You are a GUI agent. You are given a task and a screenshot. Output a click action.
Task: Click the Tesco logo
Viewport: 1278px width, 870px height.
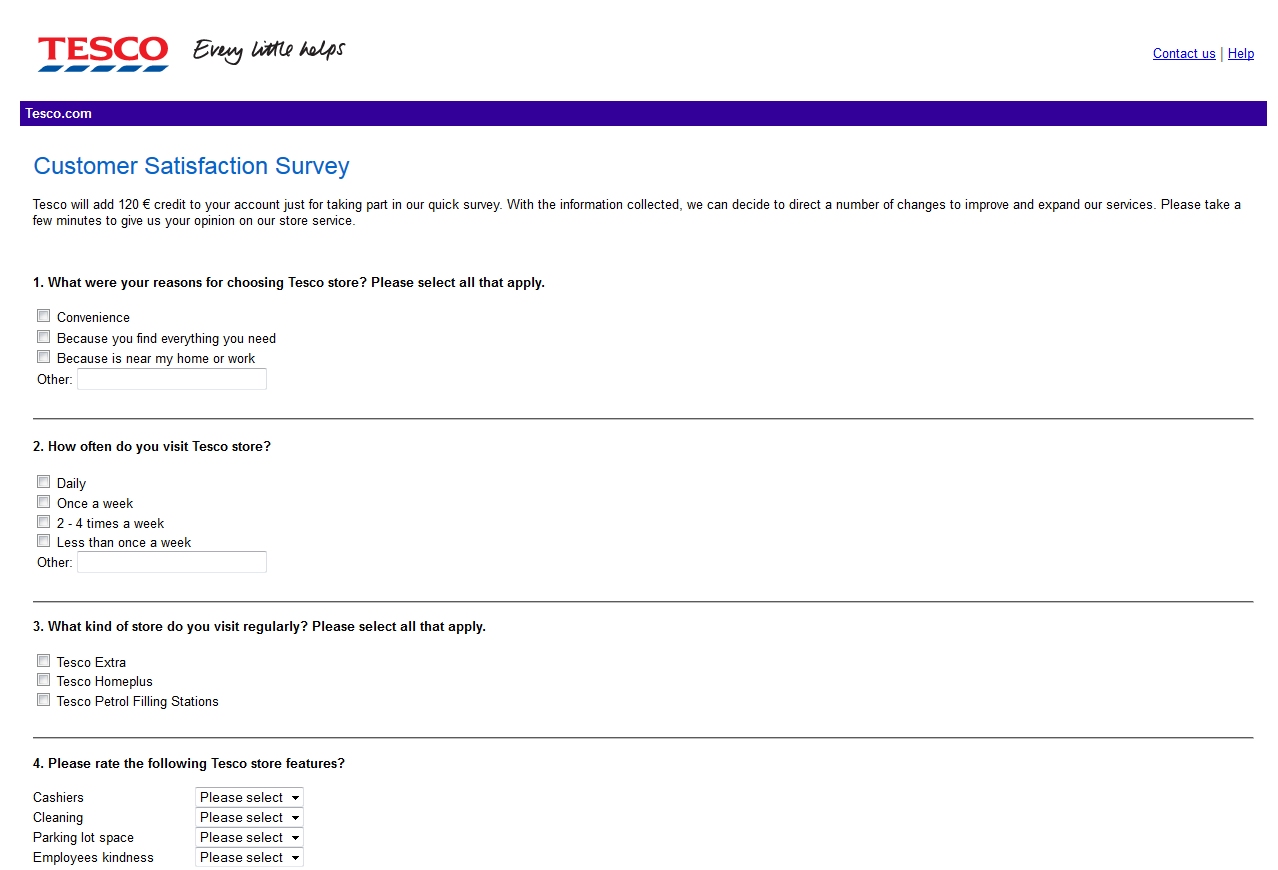coord(103,53)
